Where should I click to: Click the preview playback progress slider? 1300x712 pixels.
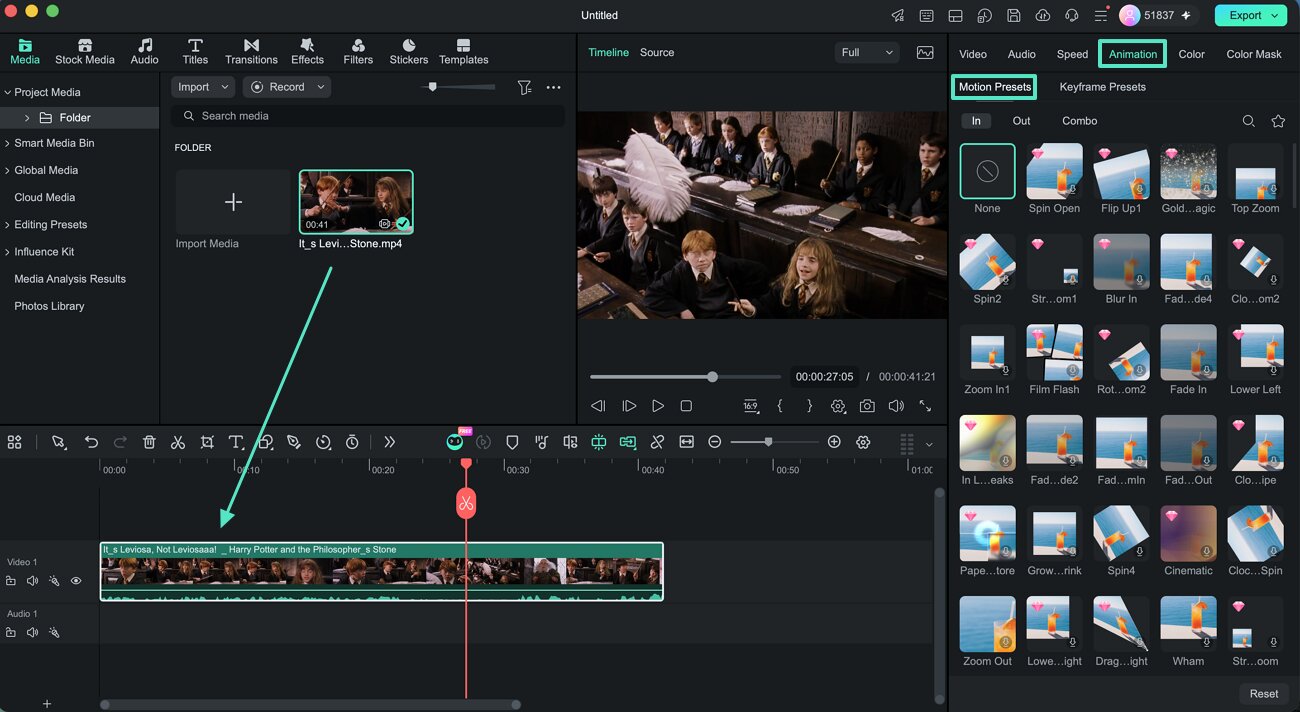(685, 377)
